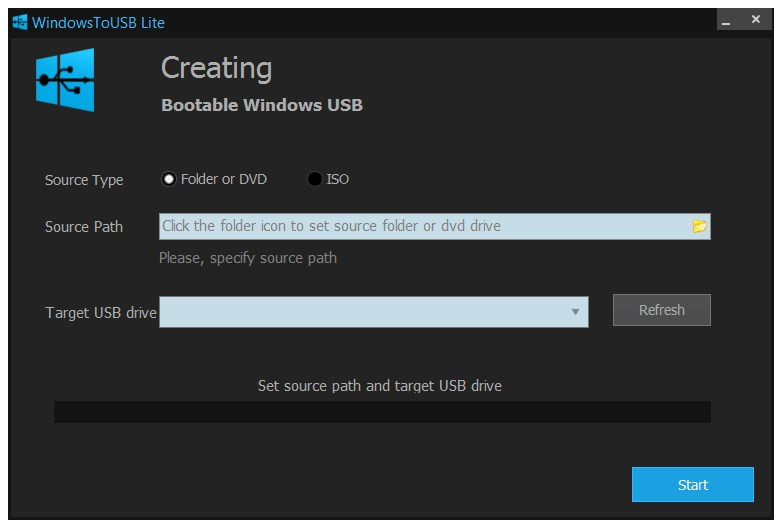Click the 'Target USB drive' label

point(101,313)
